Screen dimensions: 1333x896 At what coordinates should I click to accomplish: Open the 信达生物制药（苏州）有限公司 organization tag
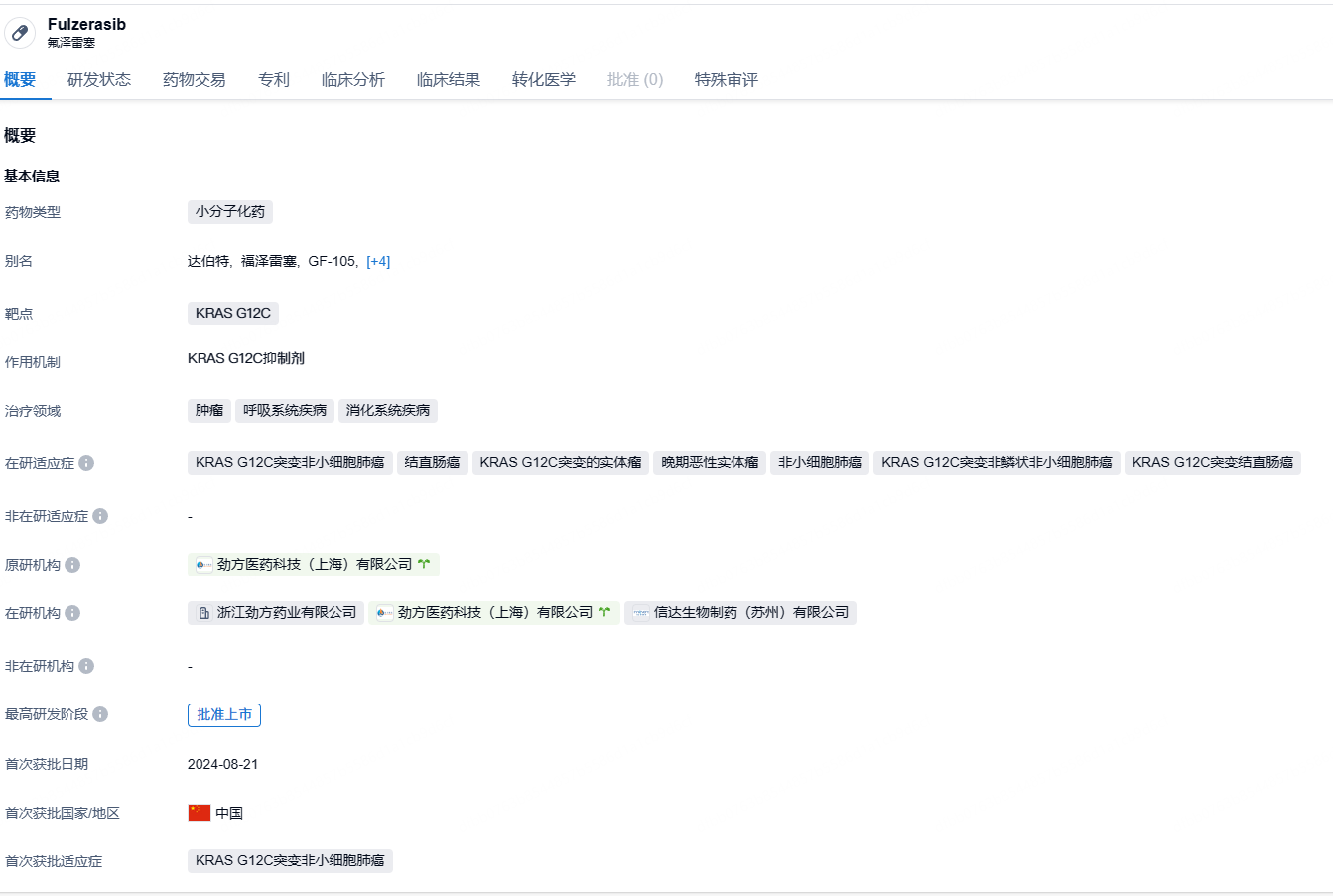click(x=740, y=613)
